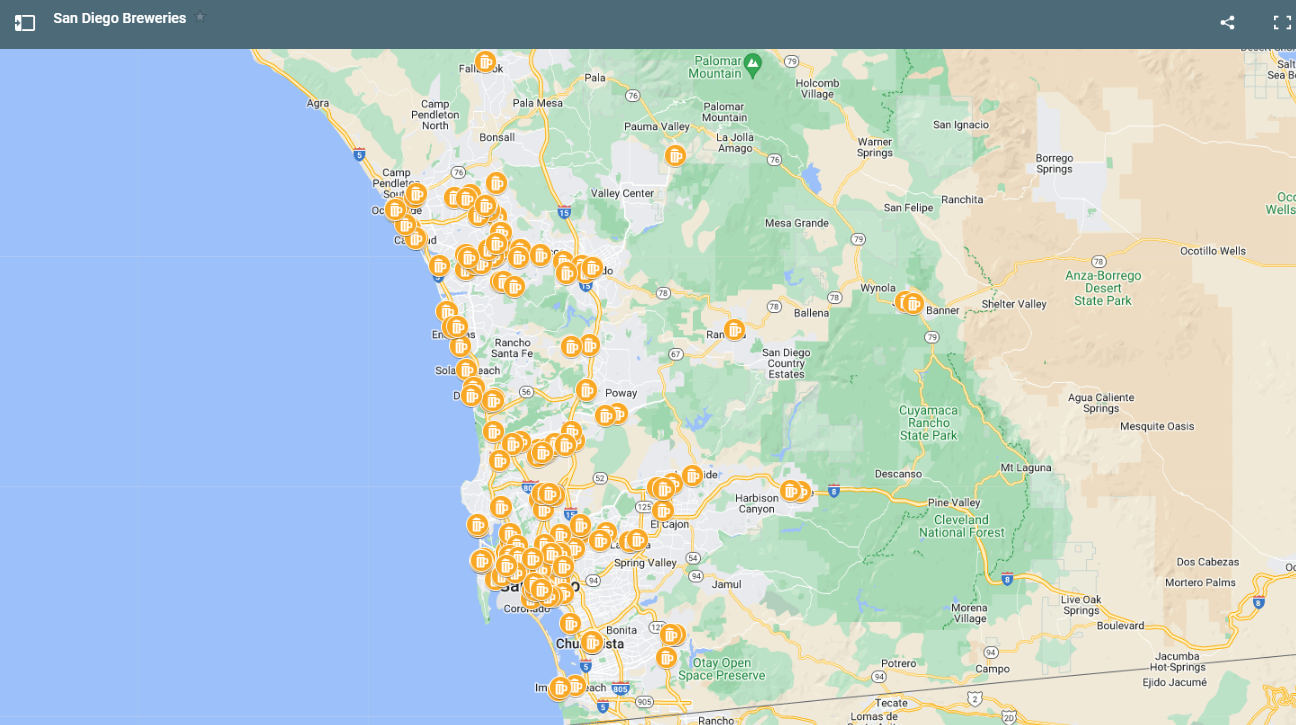Click the Route 54 highway shield
This screenshot has width=1296, height=725.
[x=693, y=558]
